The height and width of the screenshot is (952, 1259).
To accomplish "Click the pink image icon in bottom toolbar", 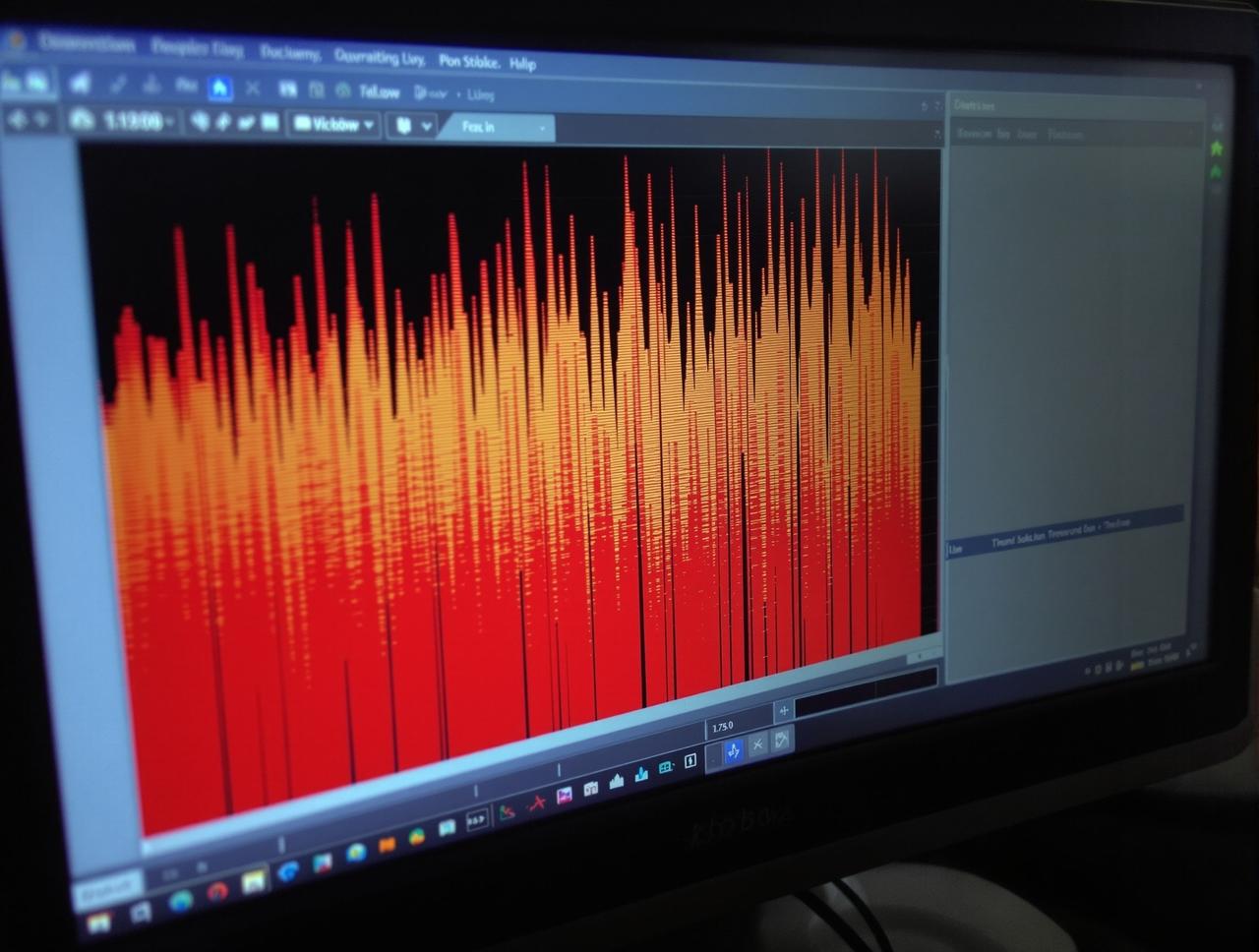I will [x=565, y=796].
